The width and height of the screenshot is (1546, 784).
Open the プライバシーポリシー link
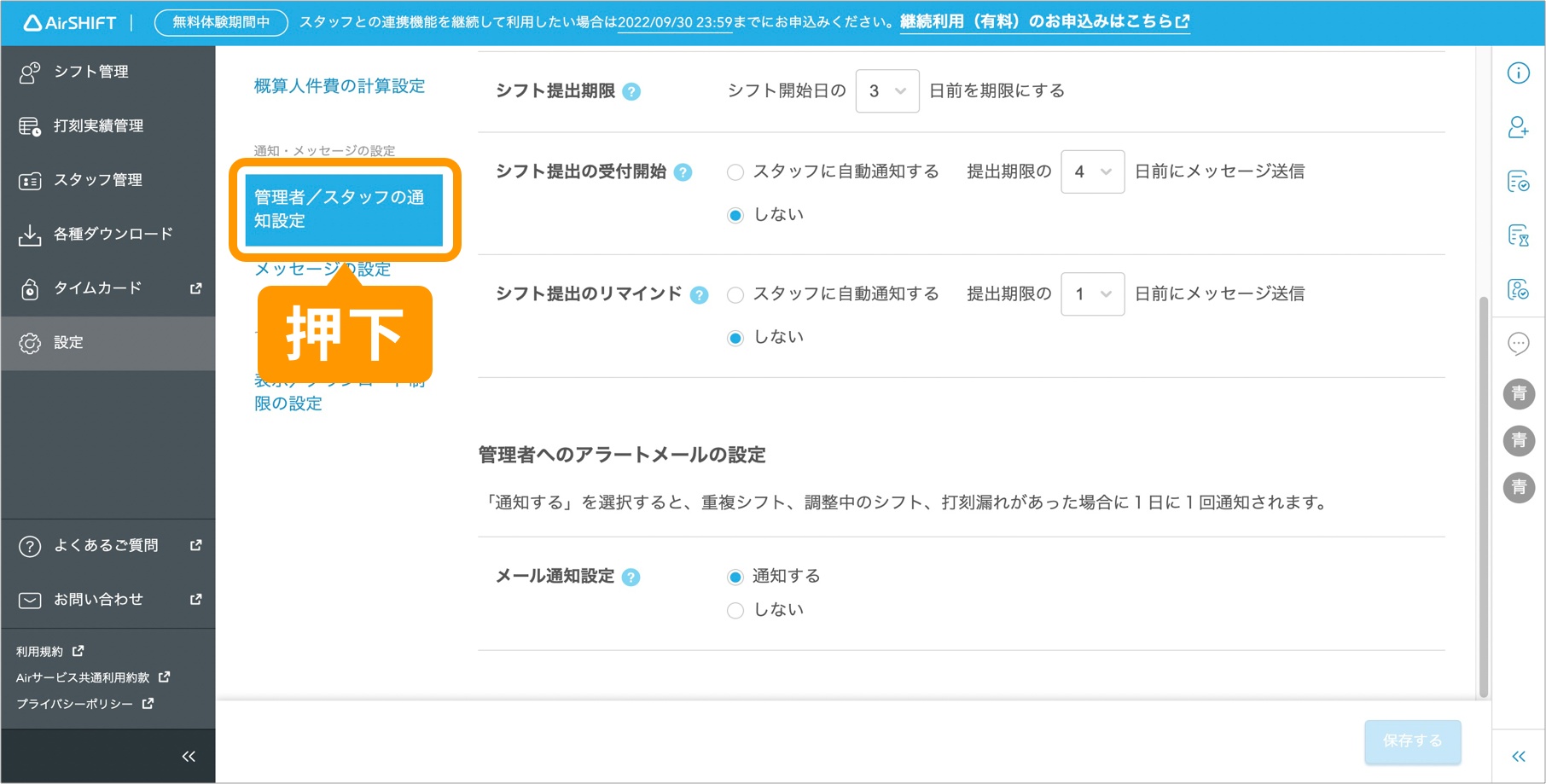pyautogui.click(x=74, y=704)
